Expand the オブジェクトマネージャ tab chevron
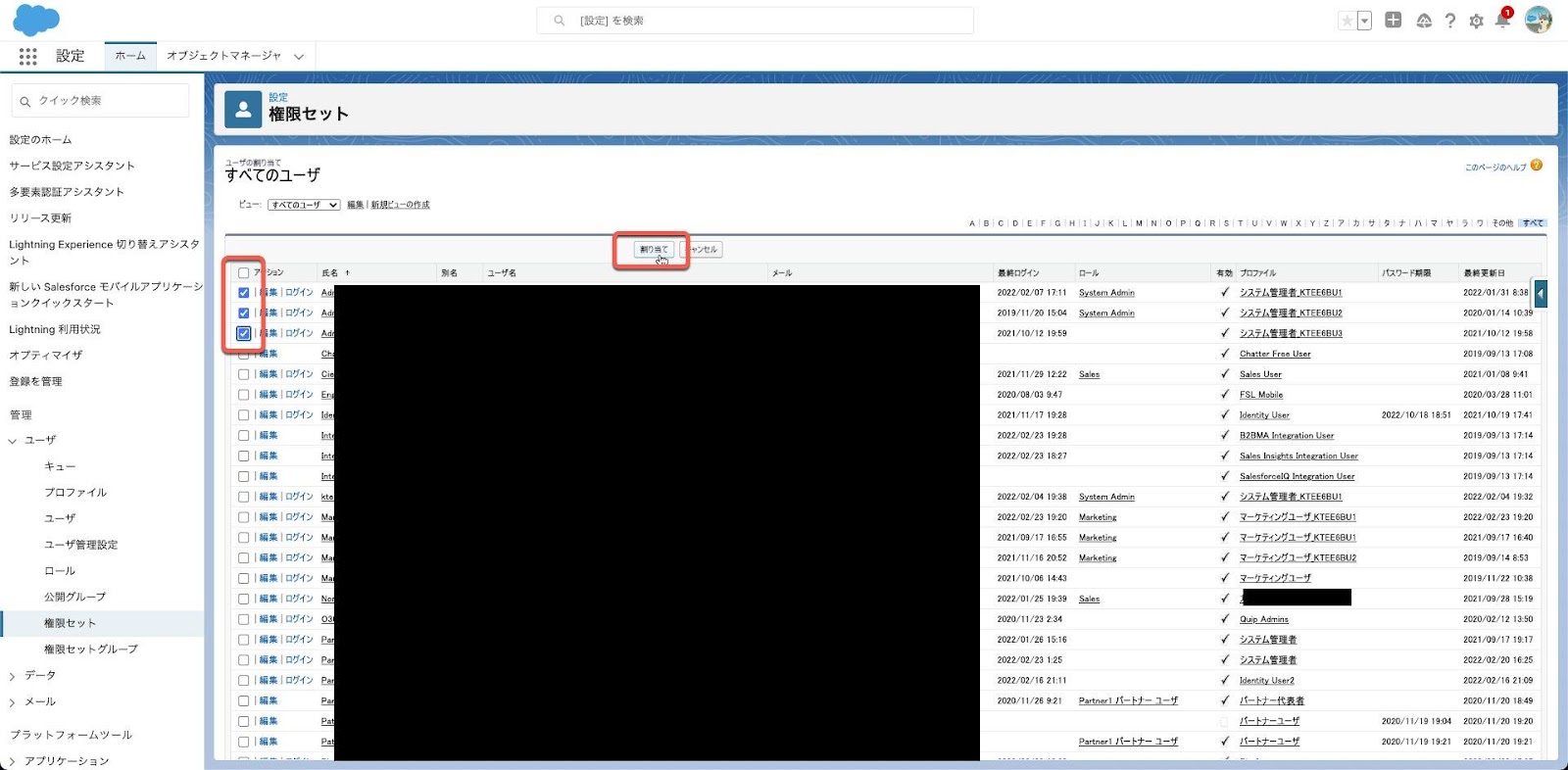Image resolution: width=1568 pixels, height=770 pixels. 299,57
